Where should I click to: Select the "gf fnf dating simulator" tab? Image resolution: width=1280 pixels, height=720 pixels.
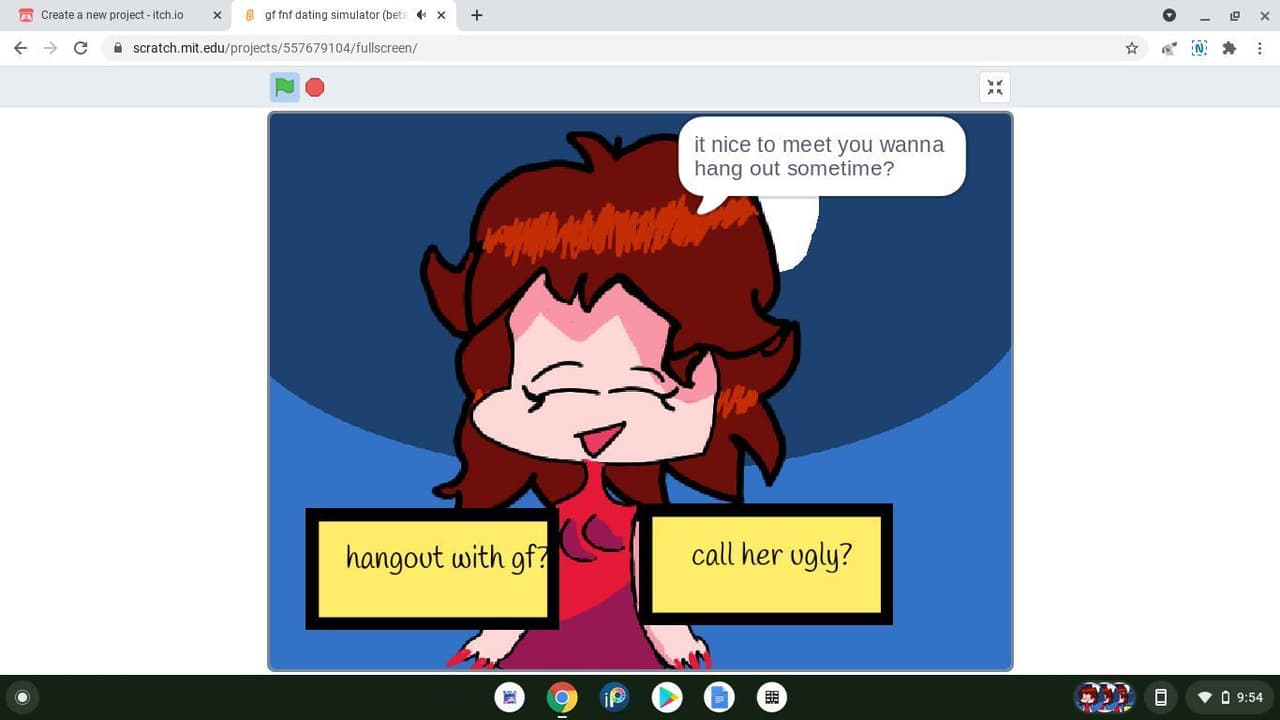tap(345, 15)
